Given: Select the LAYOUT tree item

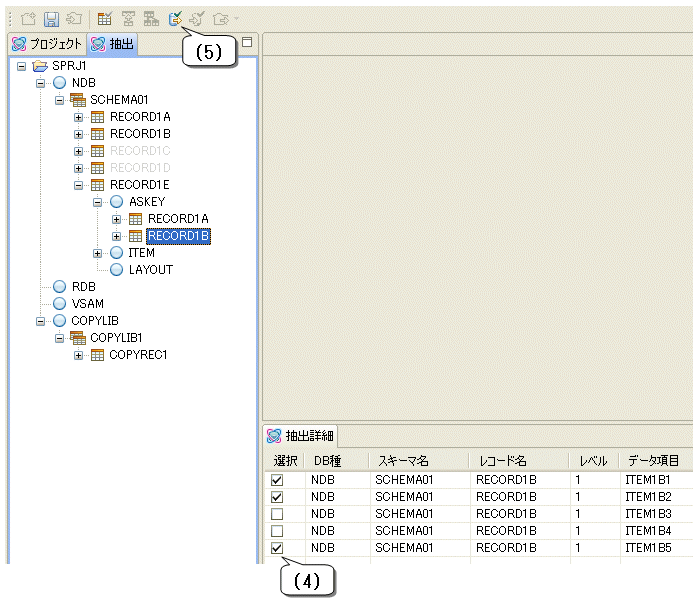Looking at the screenshot, I should (150, 270).
